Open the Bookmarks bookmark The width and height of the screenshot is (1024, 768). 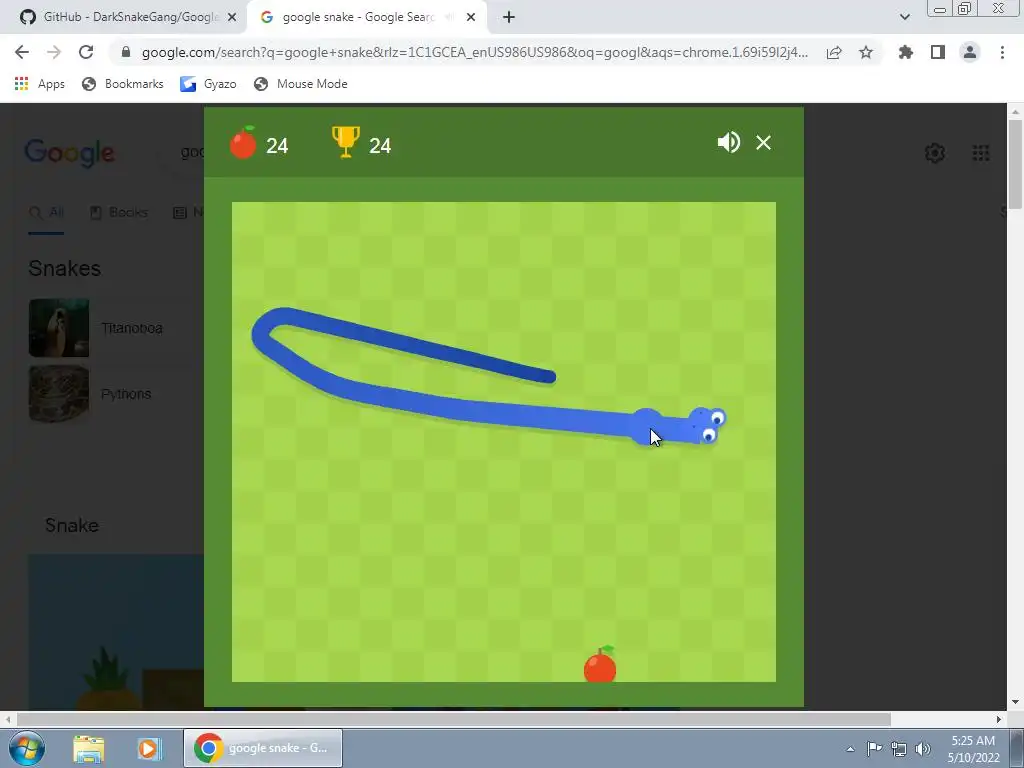tap(123, 84)
